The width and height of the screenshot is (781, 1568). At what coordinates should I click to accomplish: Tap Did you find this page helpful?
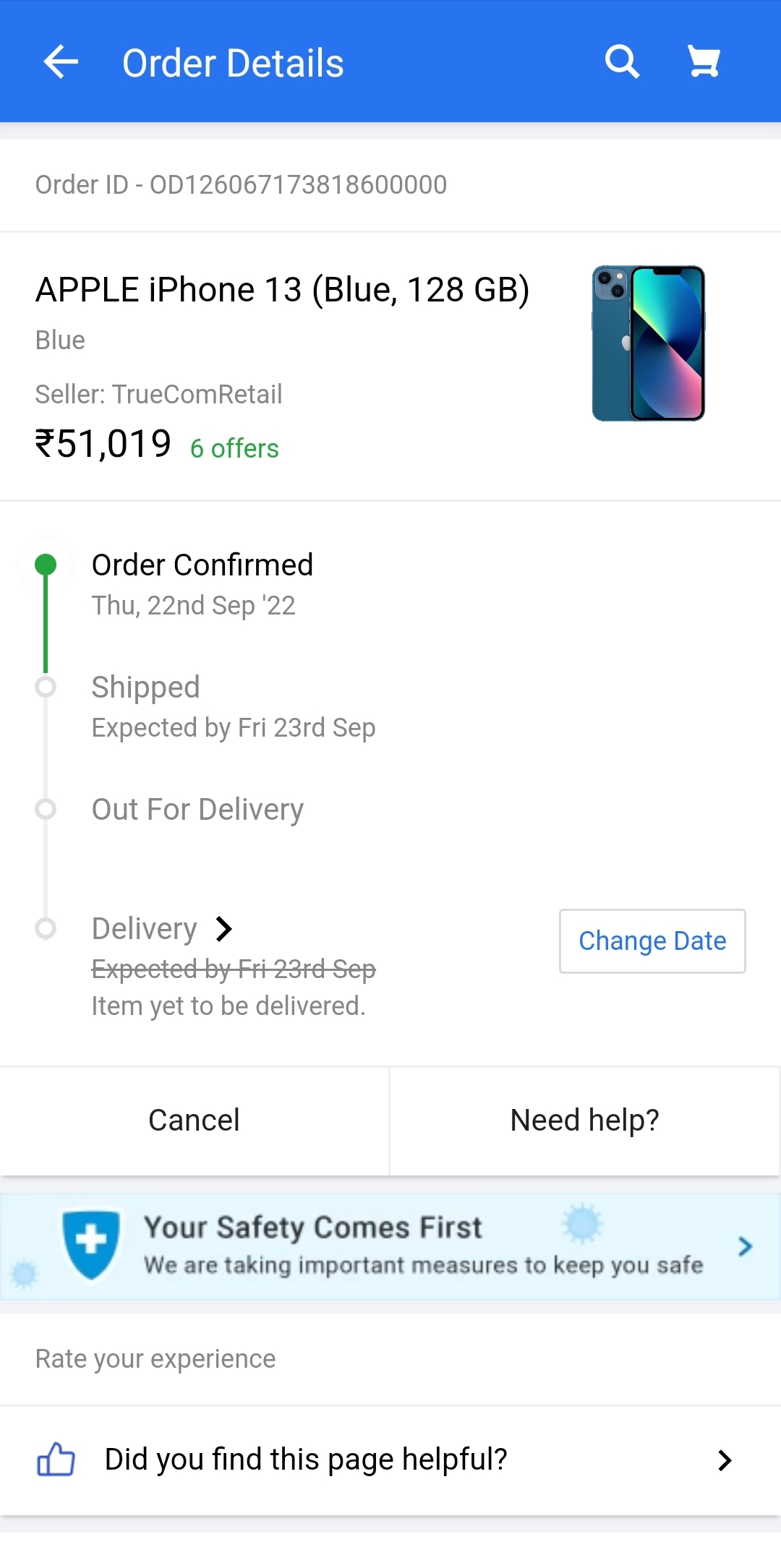pyautogui.click(x=306, y=1460)
